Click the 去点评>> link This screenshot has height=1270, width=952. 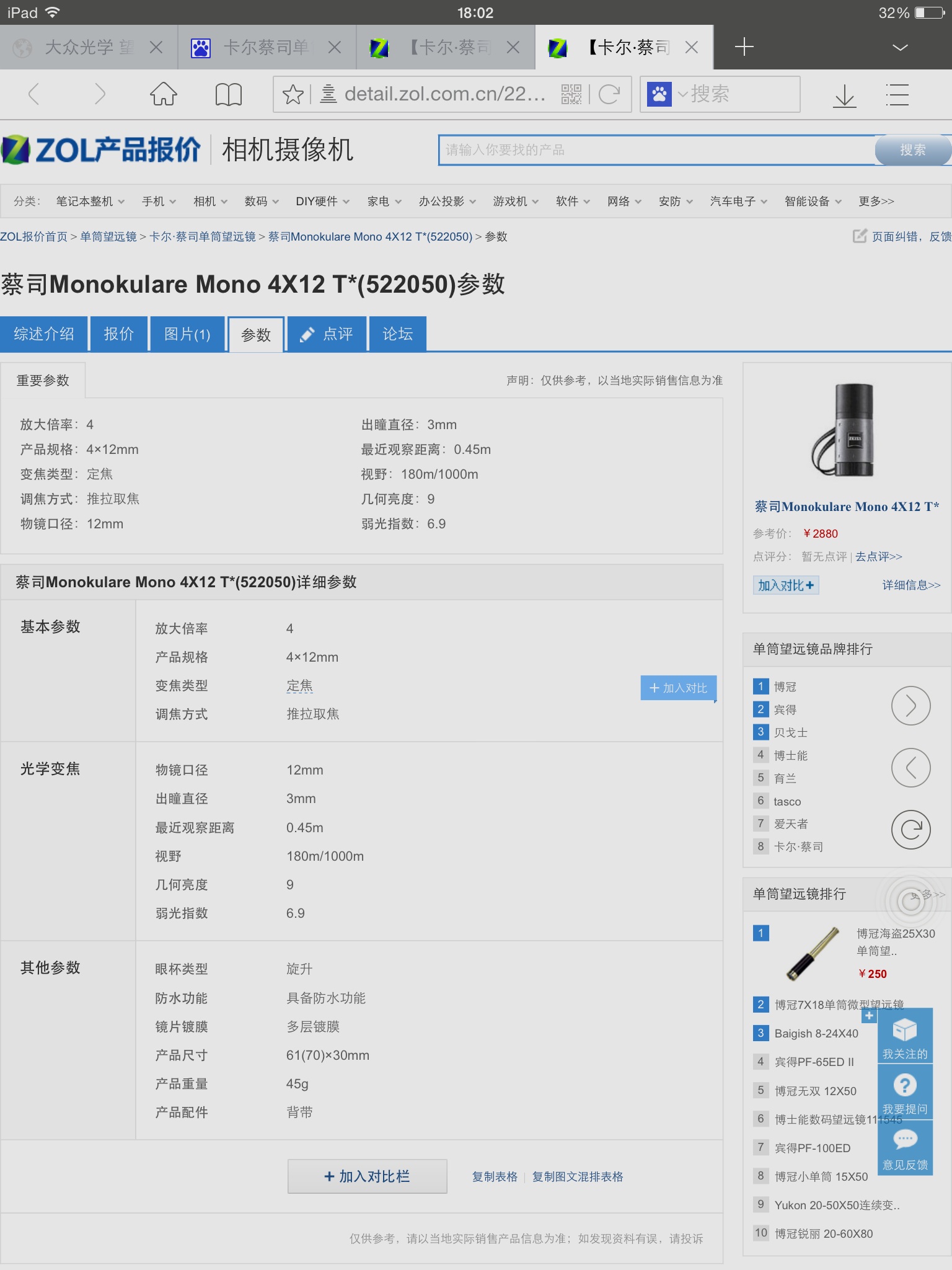coord(879,557)
